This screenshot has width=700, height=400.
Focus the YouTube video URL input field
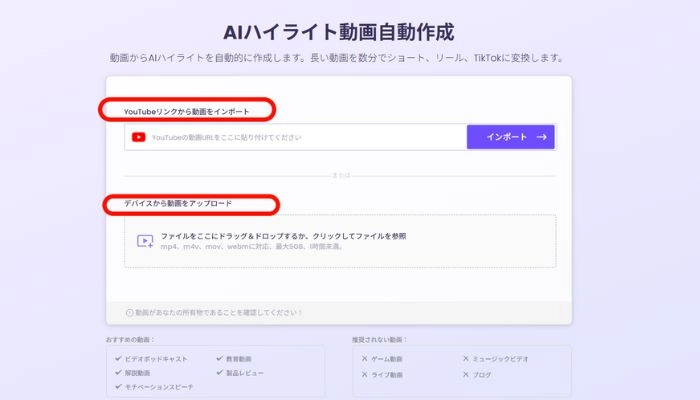(300, 137)
